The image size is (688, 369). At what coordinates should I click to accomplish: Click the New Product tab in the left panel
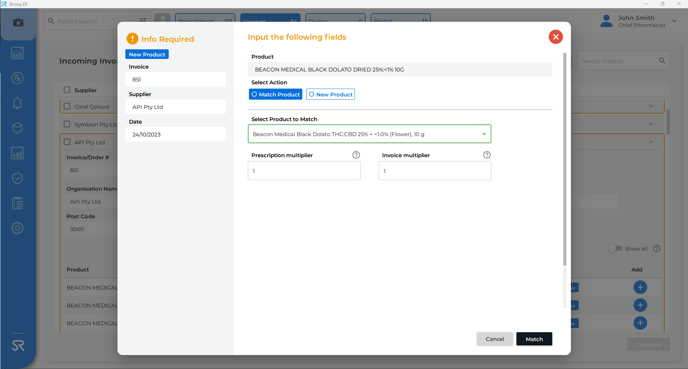147,54
